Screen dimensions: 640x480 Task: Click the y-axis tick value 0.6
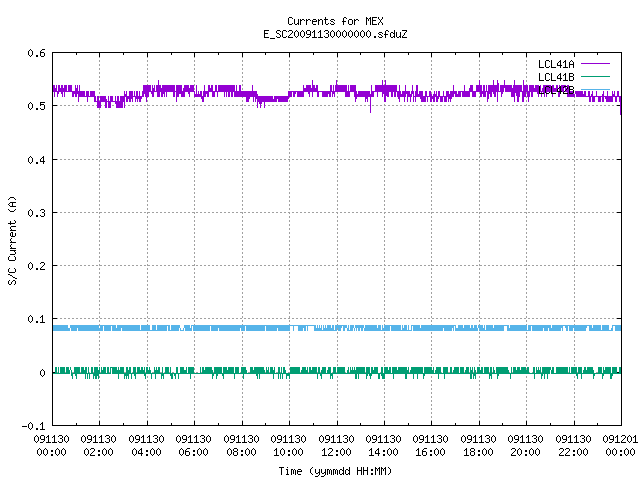36,53
